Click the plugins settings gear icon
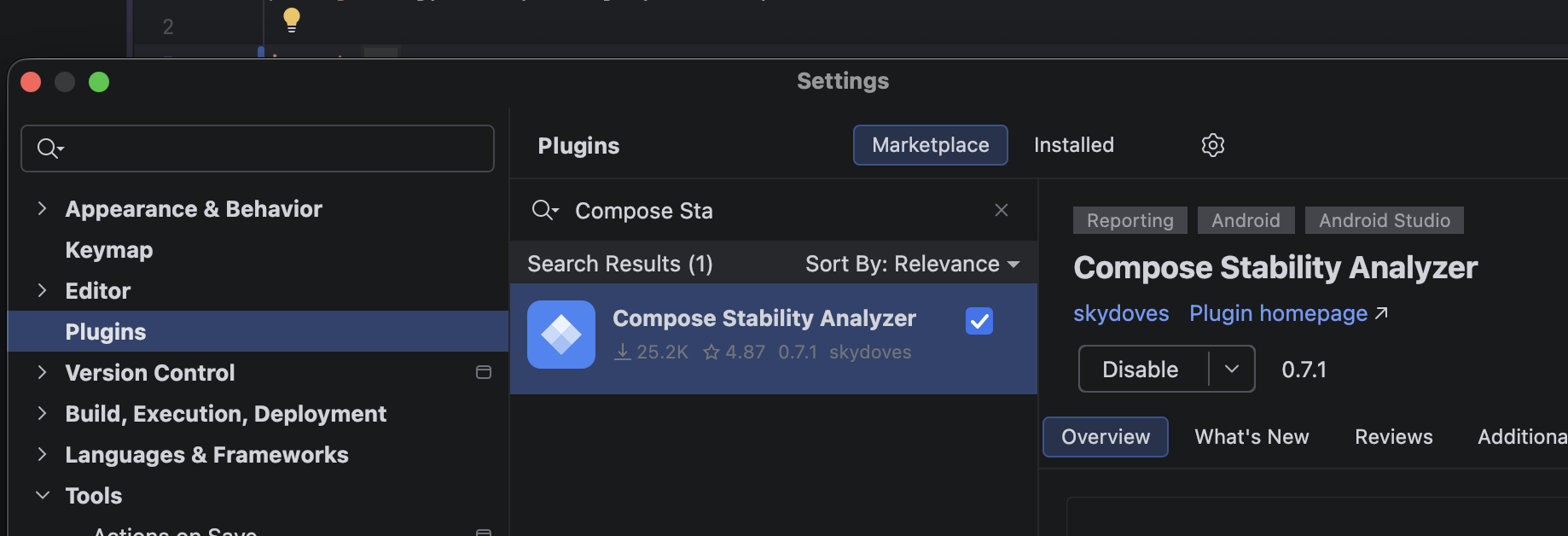This screenshot has width=1568, height=536. pos(1212,145)
